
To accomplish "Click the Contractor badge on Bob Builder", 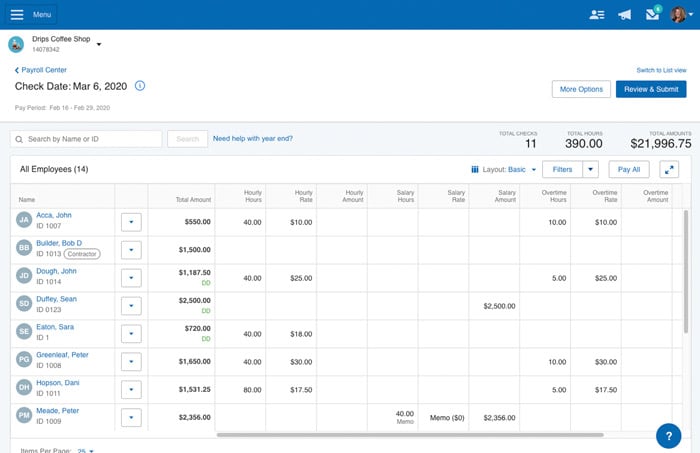I will click(82, 254).
